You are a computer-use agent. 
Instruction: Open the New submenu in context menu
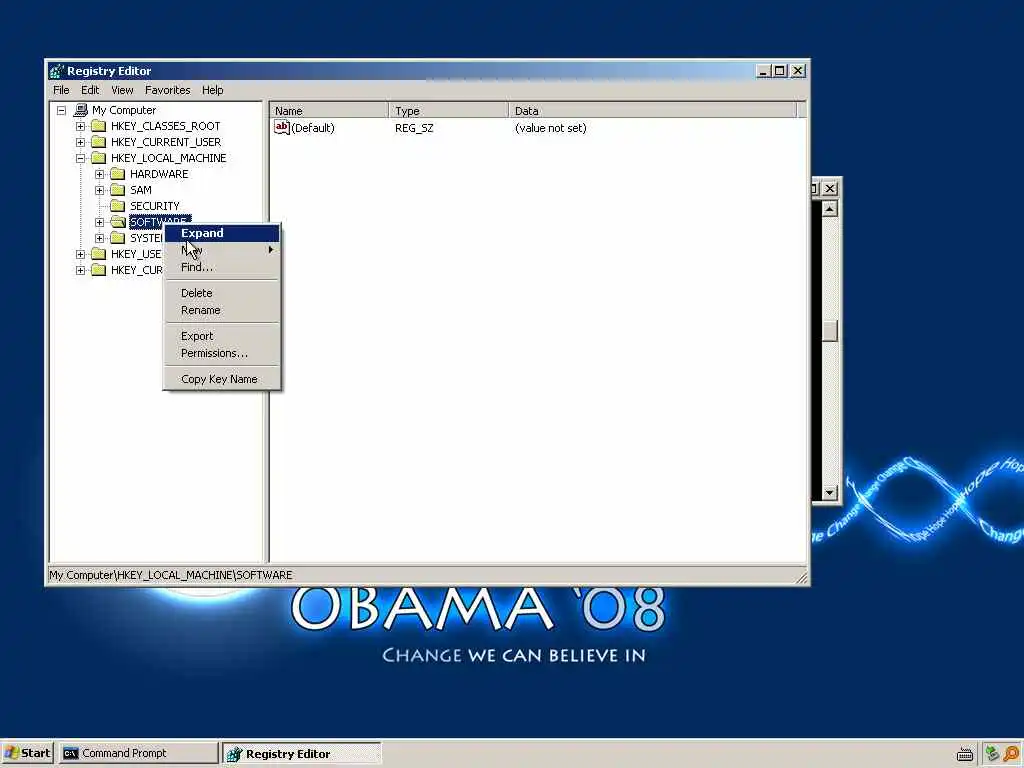[222, 250]
